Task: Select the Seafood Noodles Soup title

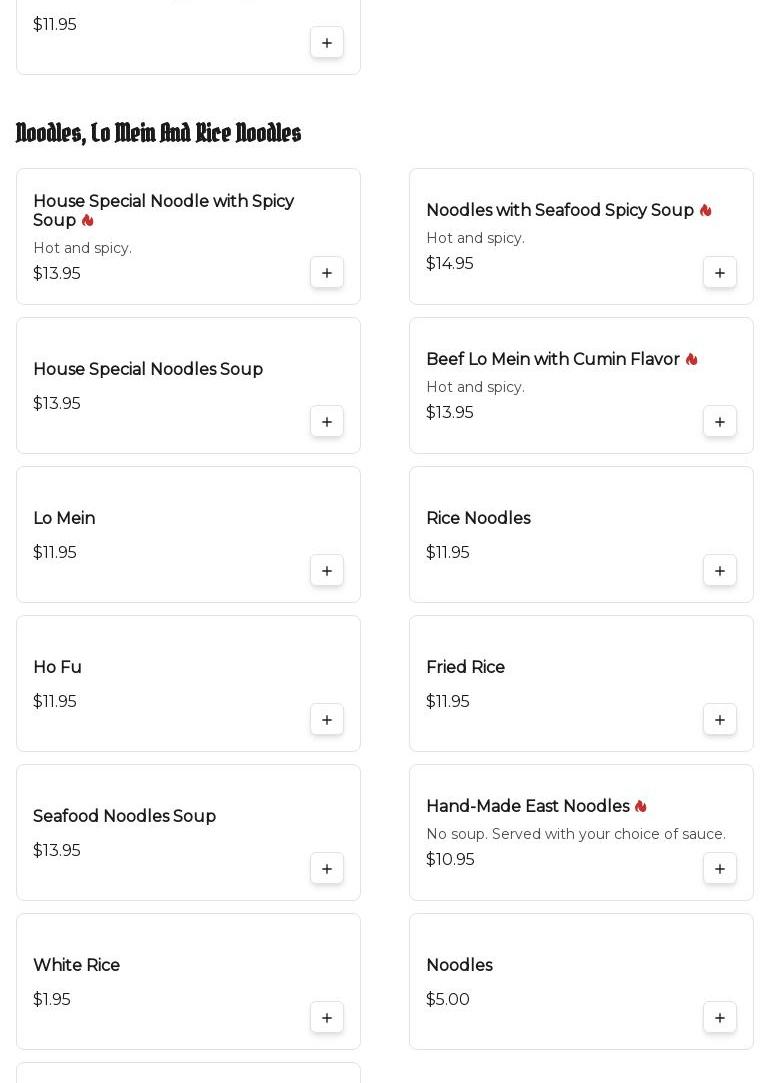Action: tap(124, 816)
